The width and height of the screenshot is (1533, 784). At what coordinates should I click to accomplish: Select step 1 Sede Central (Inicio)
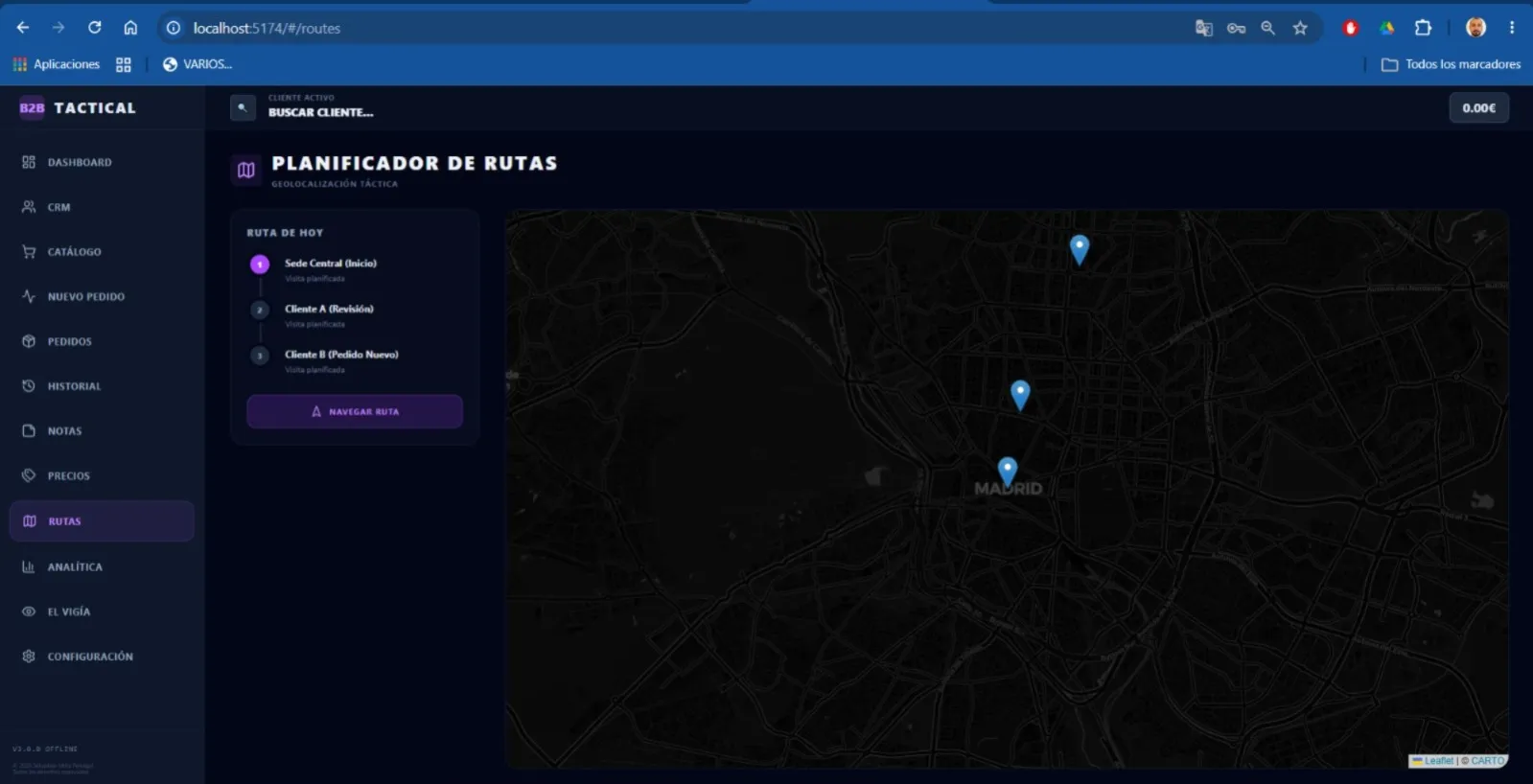click(260, 265)
